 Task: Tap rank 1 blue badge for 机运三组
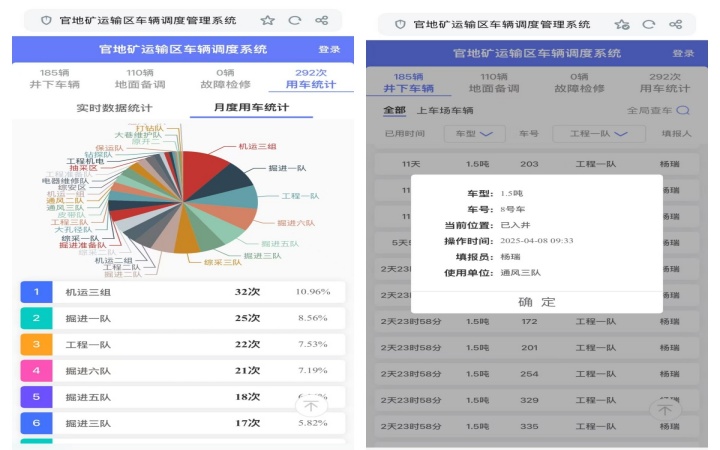pyautogui.click(x=35, y=292)
